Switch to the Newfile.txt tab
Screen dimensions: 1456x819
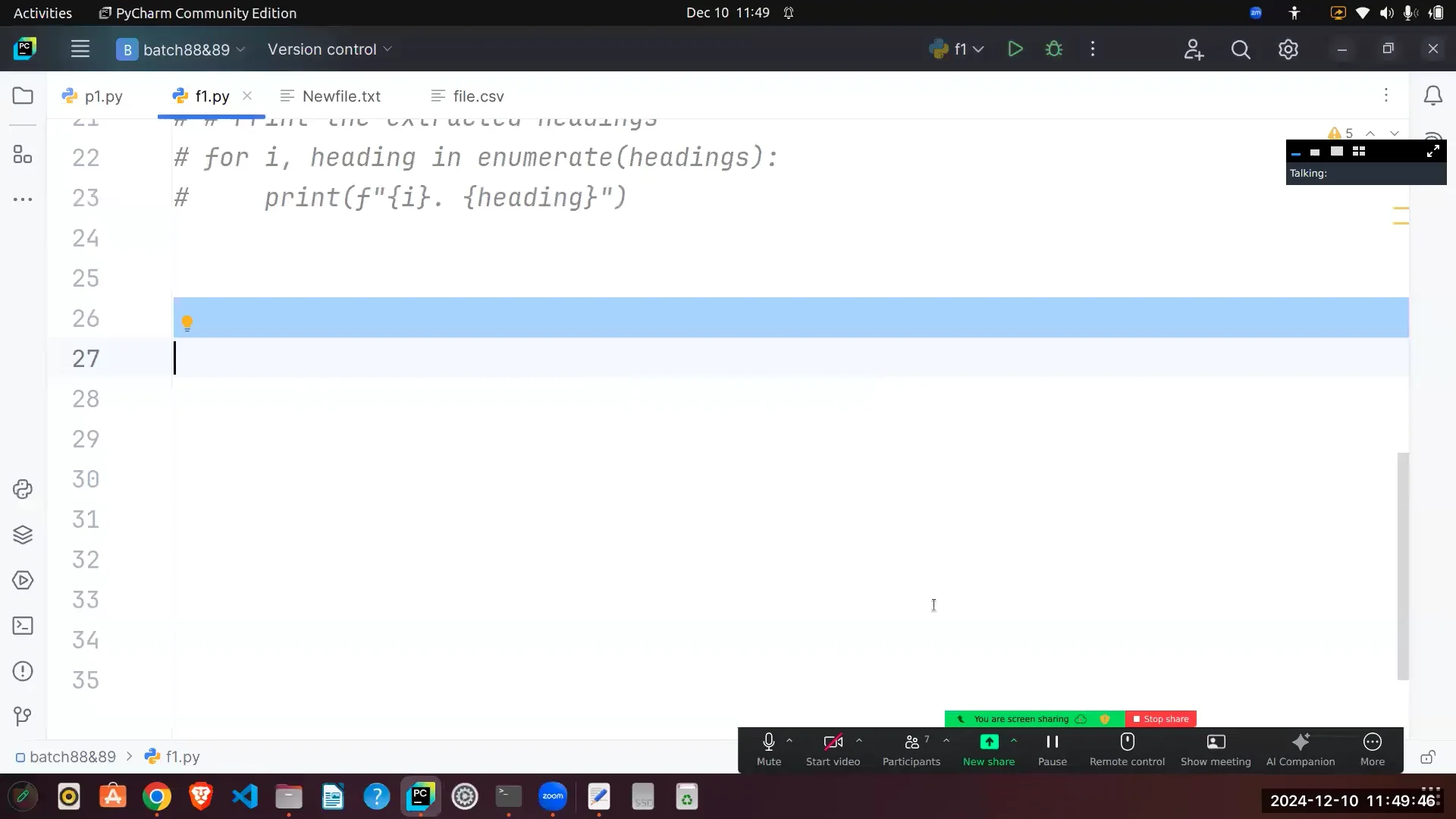tap(340, 96)
